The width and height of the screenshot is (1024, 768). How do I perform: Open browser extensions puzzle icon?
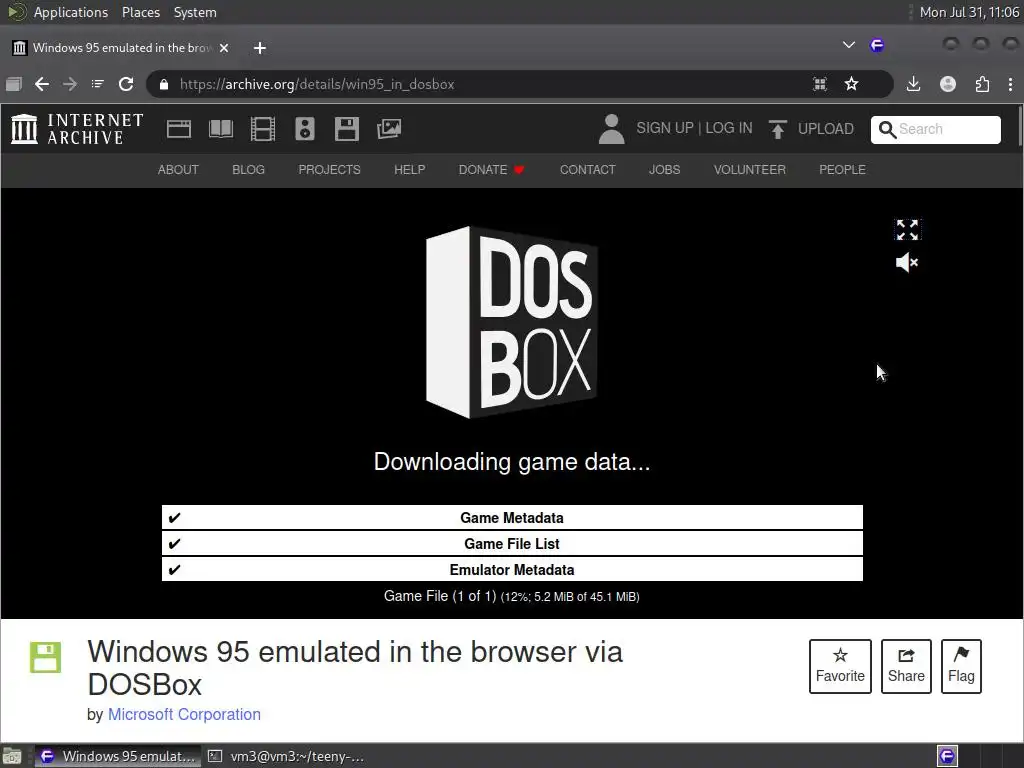tap(982, 84)
